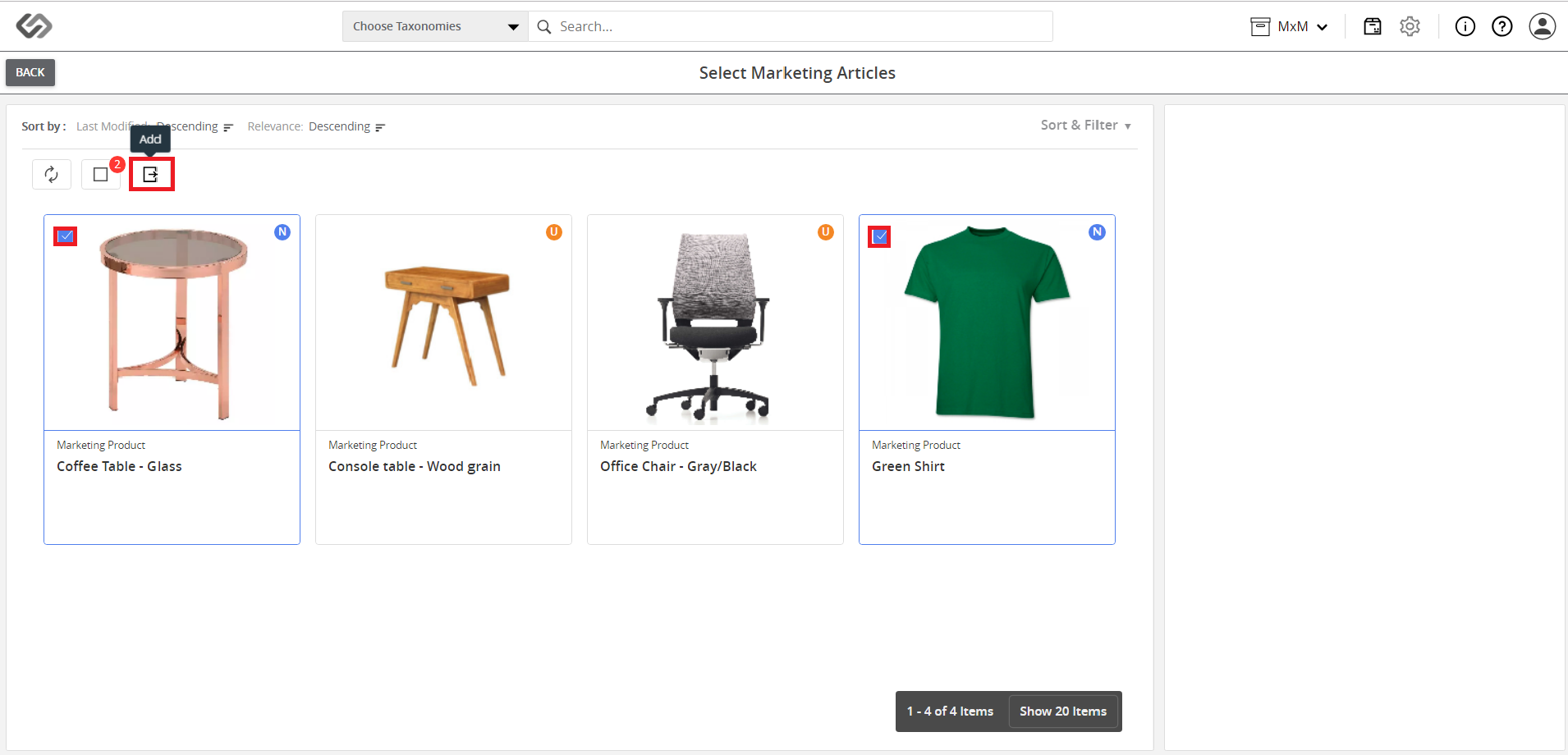Screen dimensions: 1568x755
Task: Open the calendar schedule icon
Action: point(1373,26)
